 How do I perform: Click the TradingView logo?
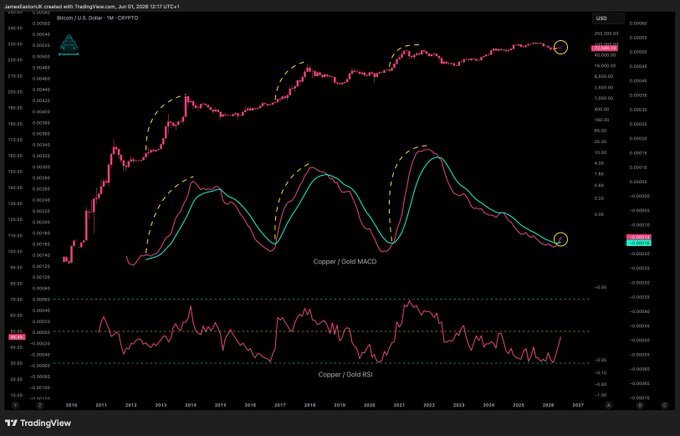click(x=38, y=423)
